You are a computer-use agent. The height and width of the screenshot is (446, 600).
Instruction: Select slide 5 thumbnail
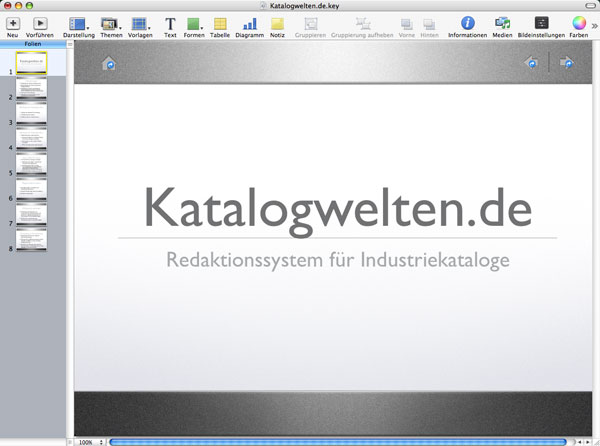tap(31, 164)
